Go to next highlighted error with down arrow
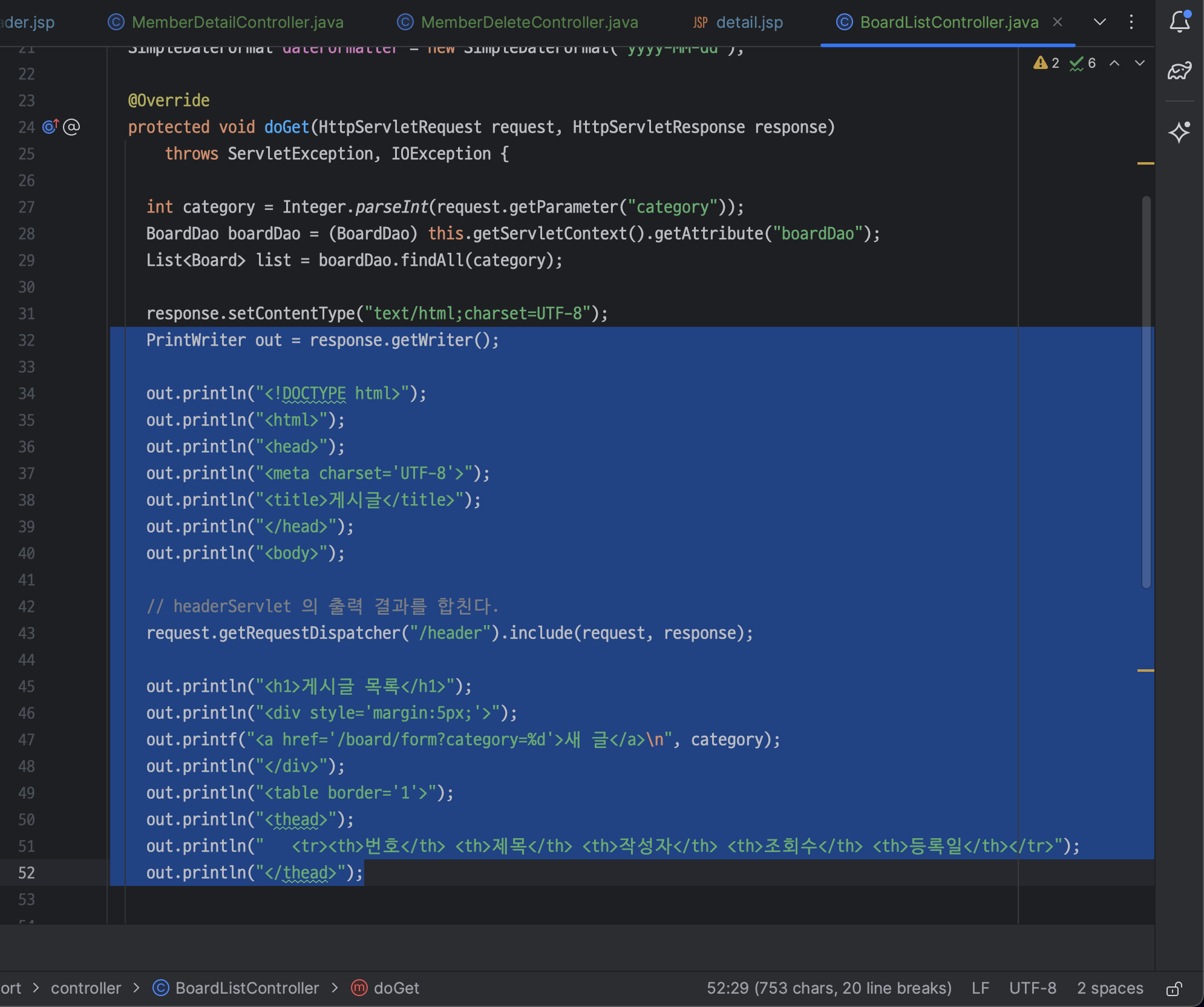Viewport: 1204px width, 1007px height. click(x=1140, y=63)
